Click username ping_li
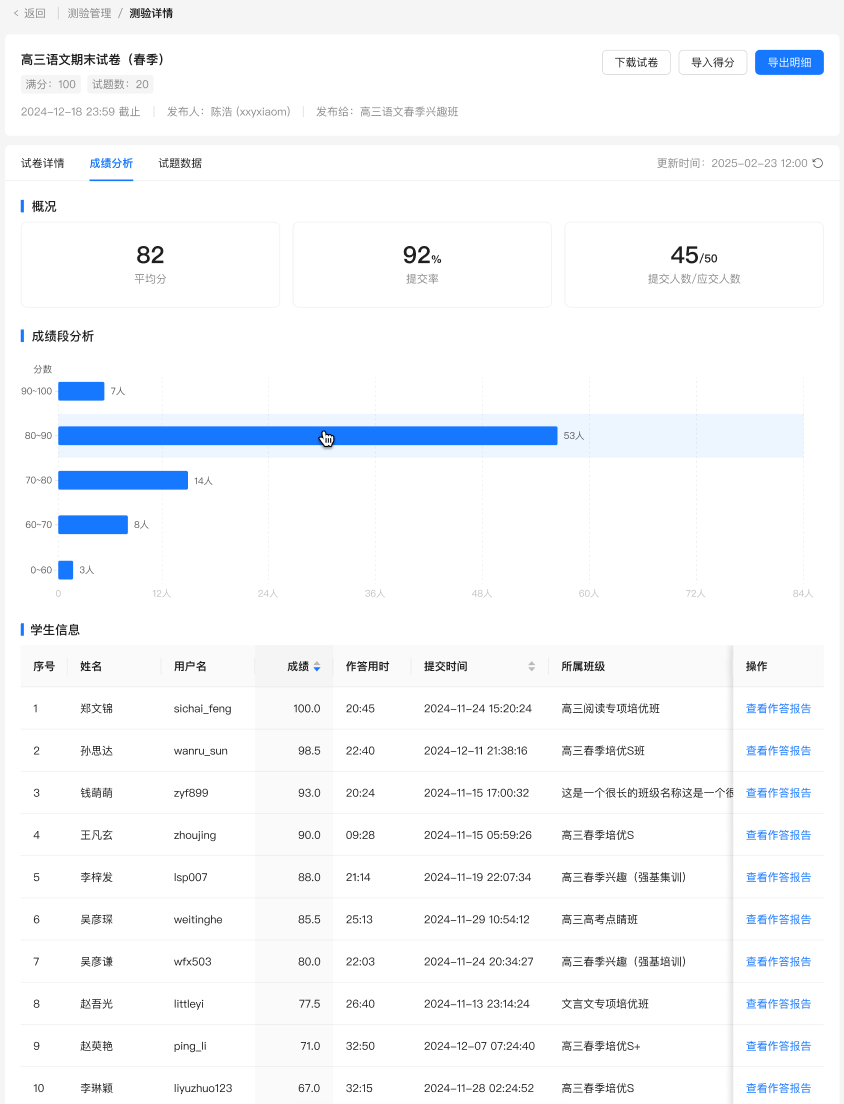Screen dimensions: 844x1104 [190, 1046]
